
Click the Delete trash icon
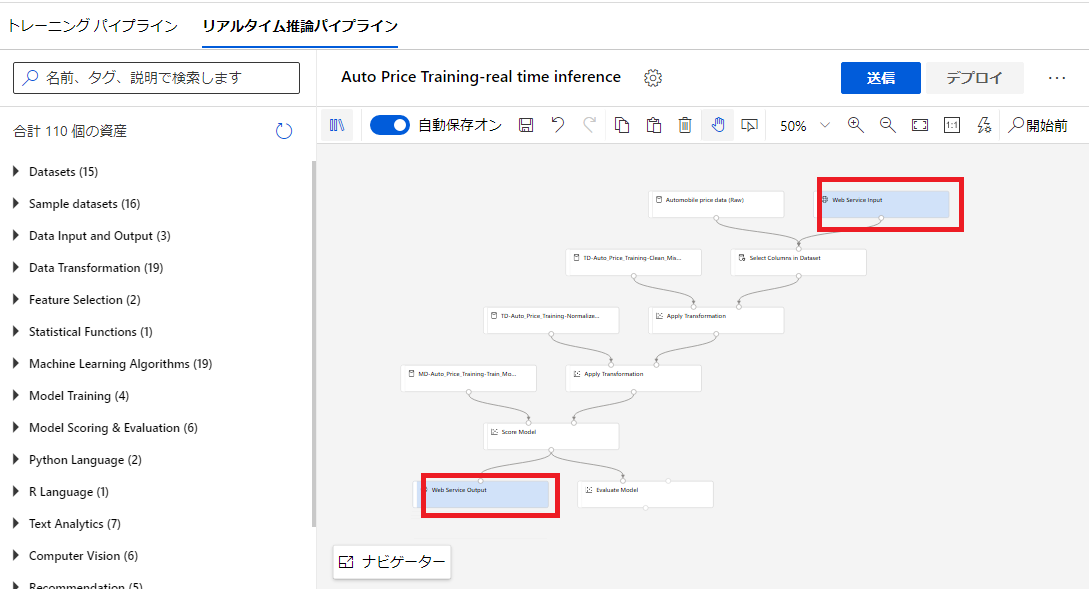click(x=685, y=124)
